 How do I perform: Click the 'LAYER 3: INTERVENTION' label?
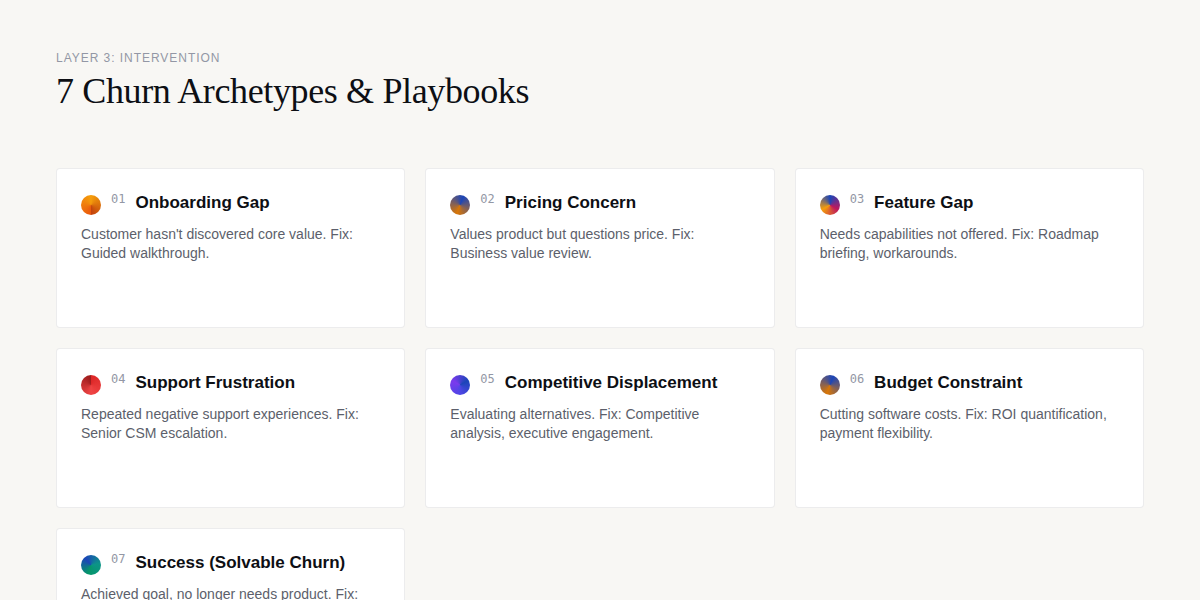(x=138, y=58)
